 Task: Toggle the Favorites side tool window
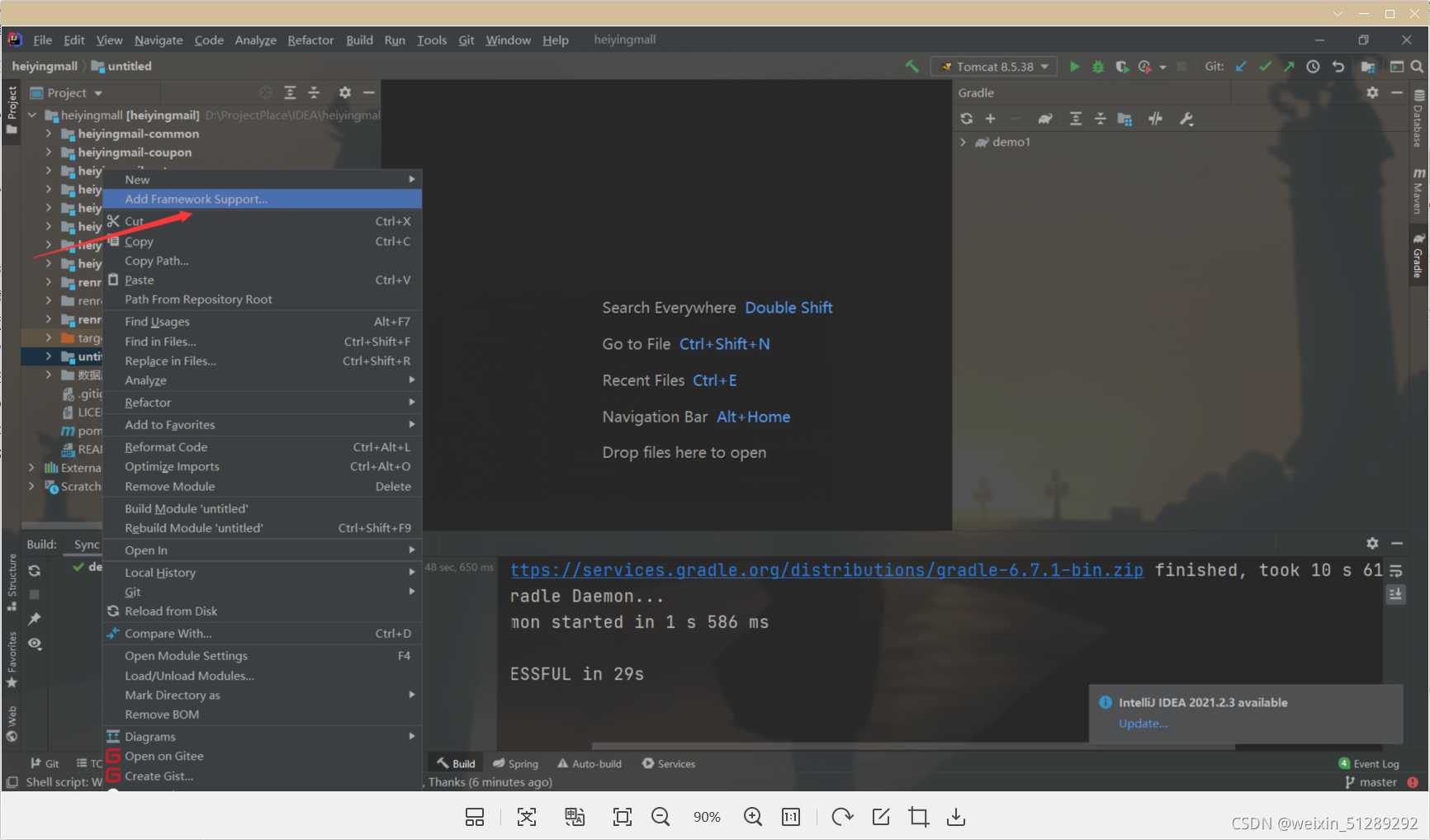12,660
